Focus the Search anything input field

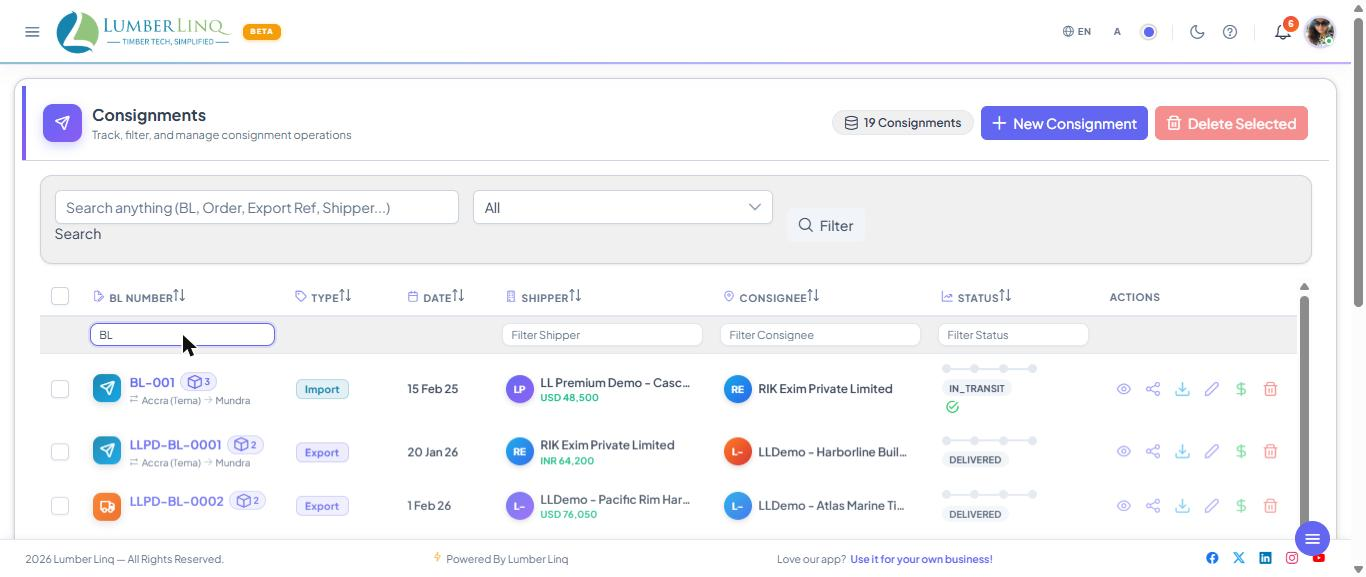257,208
